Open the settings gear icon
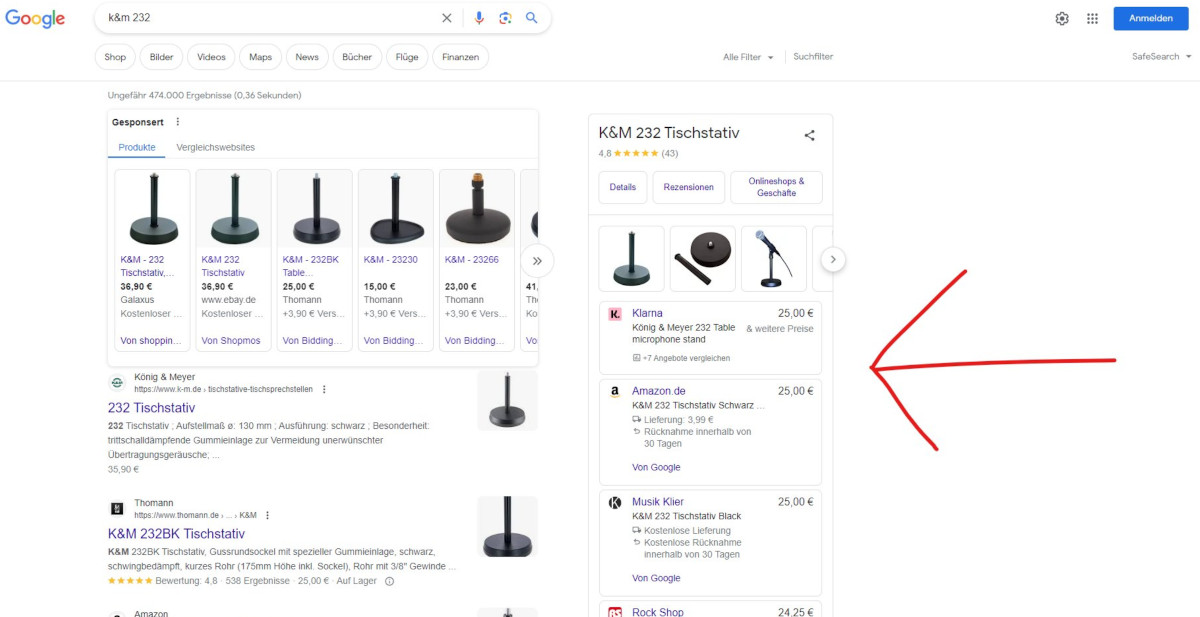1200x617 pixels. tap(1062, 18)
